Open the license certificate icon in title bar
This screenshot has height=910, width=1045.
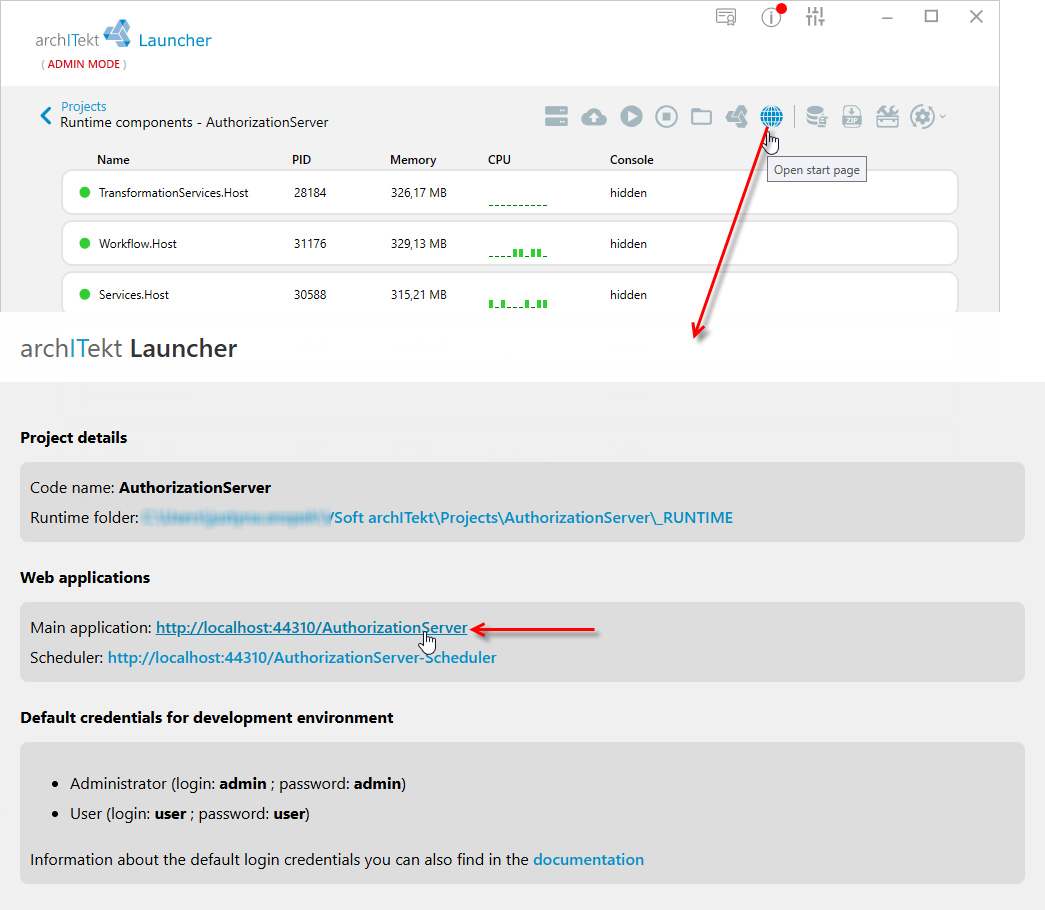click(x=726, y=17)
